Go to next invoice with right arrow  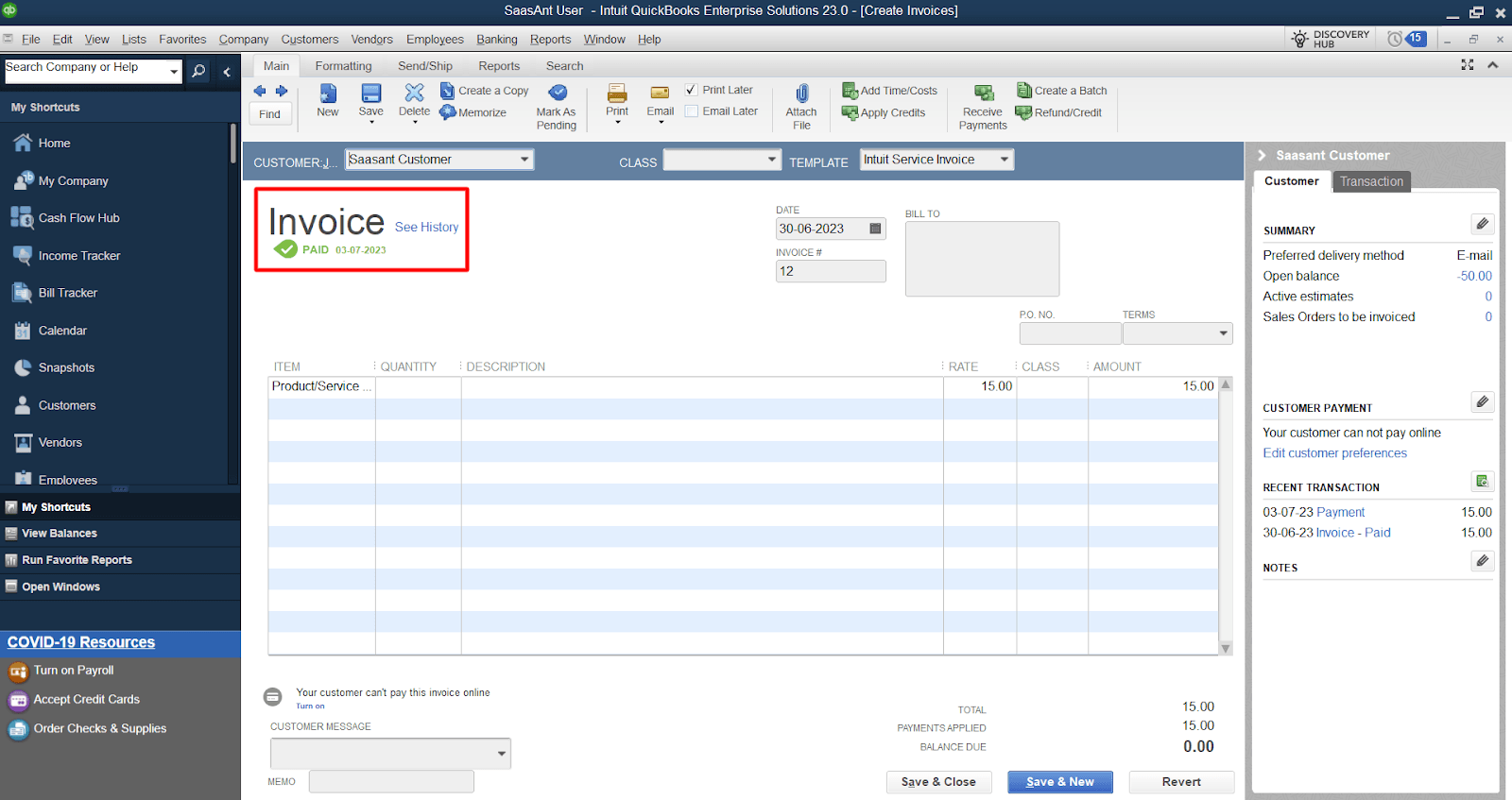tap(282, 91)
